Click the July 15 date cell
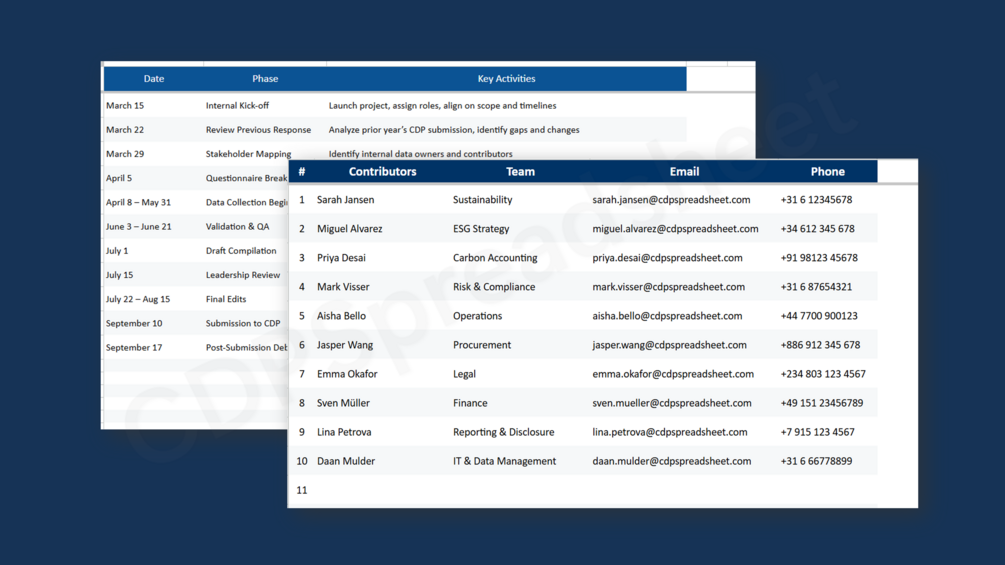 pos(120,275)
